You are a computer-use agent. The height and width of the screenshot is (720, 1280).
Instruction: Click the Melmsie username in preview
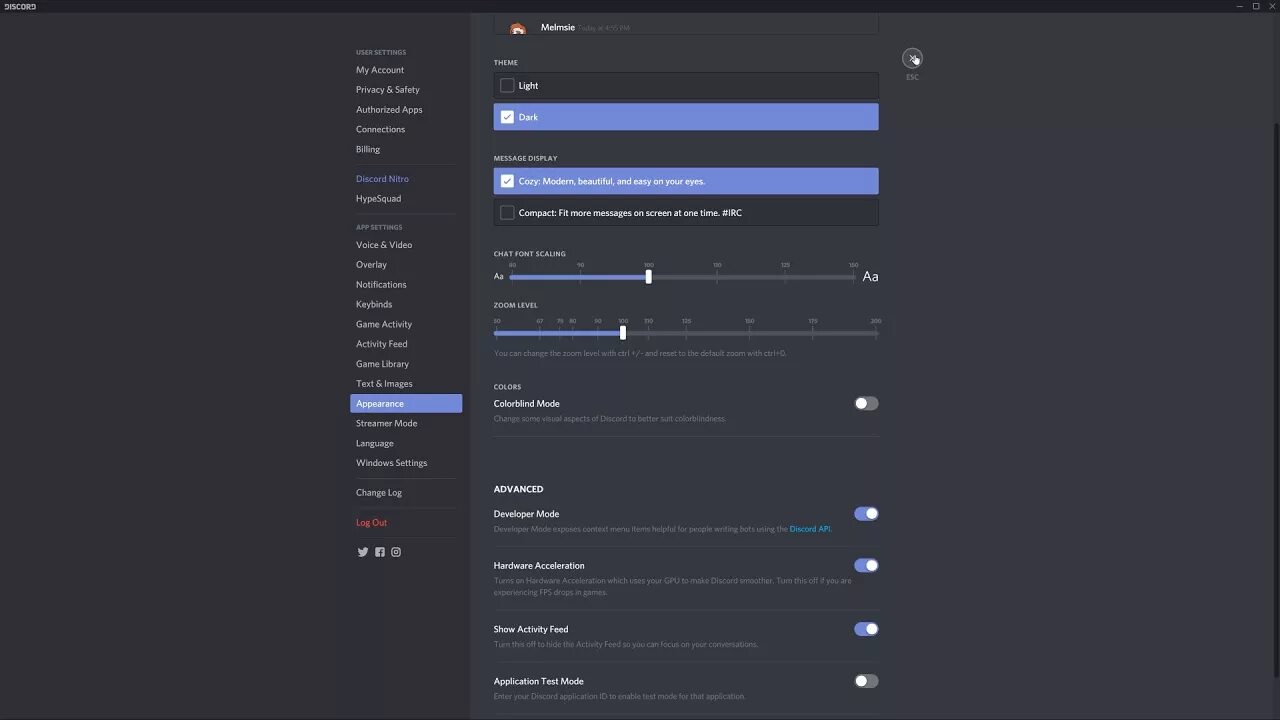coord(558,27)
